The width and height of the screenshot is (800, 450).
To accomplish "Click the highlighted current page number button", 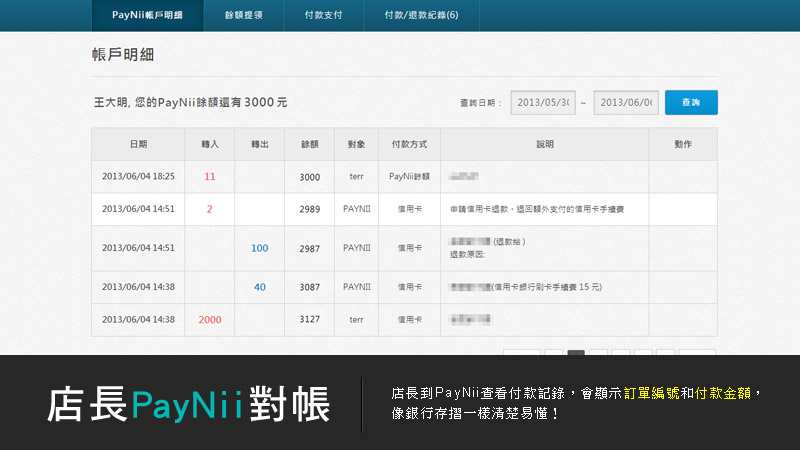I will [576, 353].
